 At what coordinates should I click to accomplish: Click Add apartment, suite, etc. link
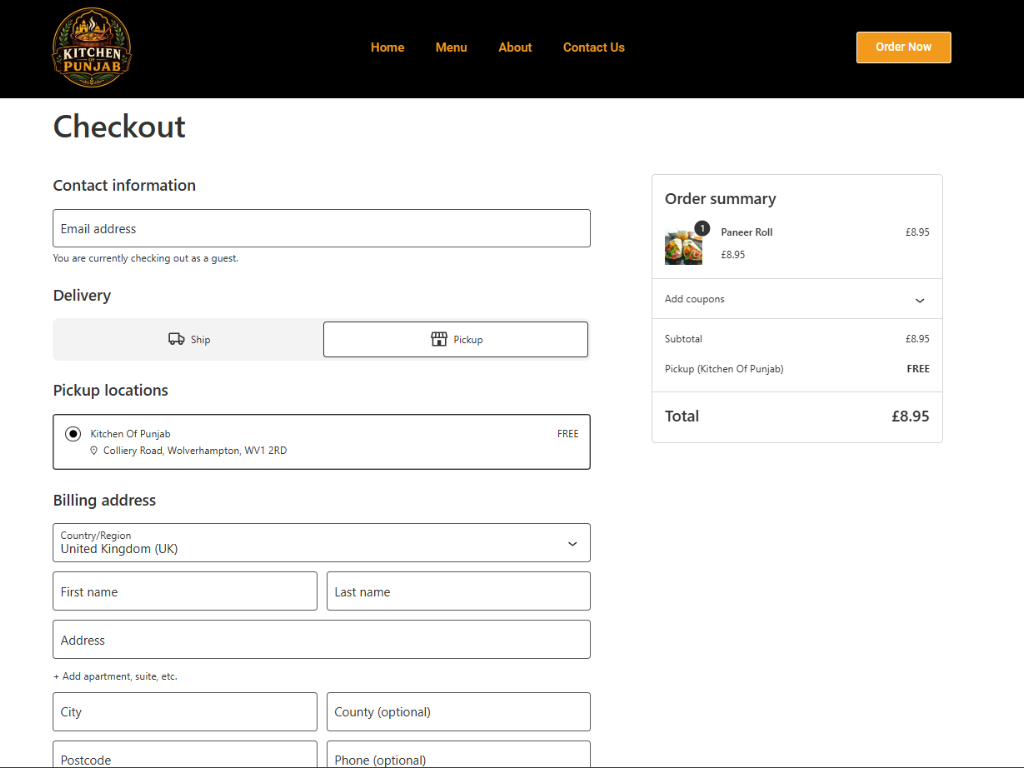point(116,677)
